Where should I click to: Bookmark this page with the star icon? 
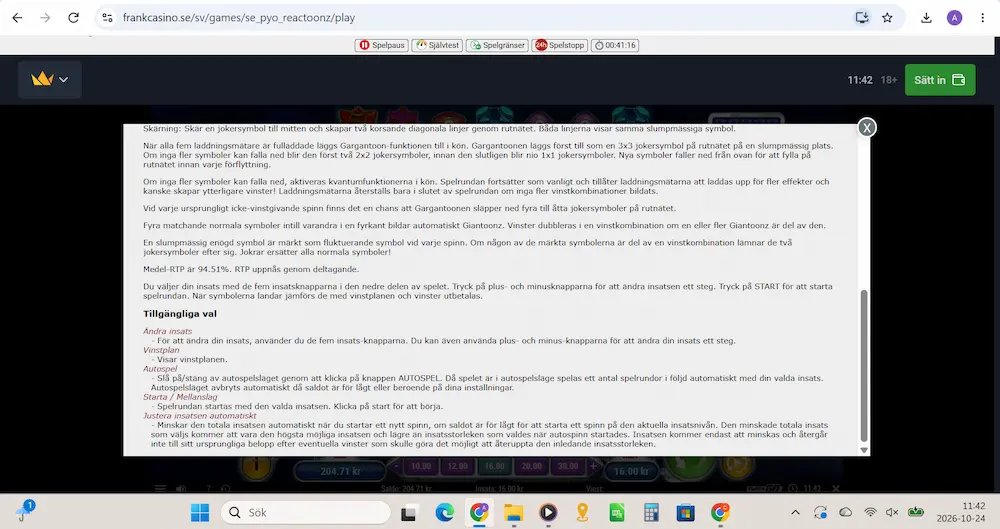coord(887,18)
